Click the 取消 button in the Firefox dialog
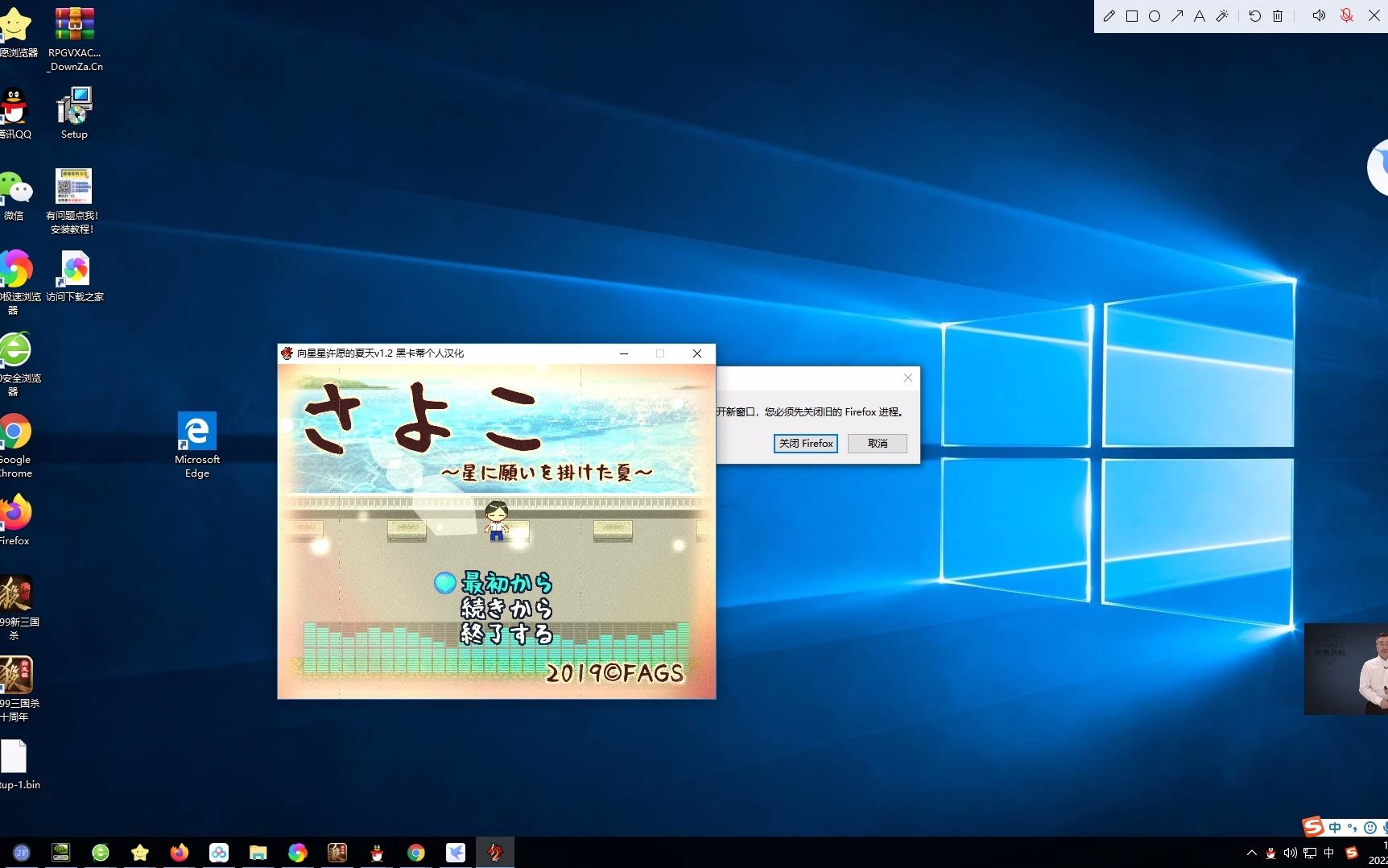The height and width of the screenshot is (868, 1388). click(x=877, y=444)
